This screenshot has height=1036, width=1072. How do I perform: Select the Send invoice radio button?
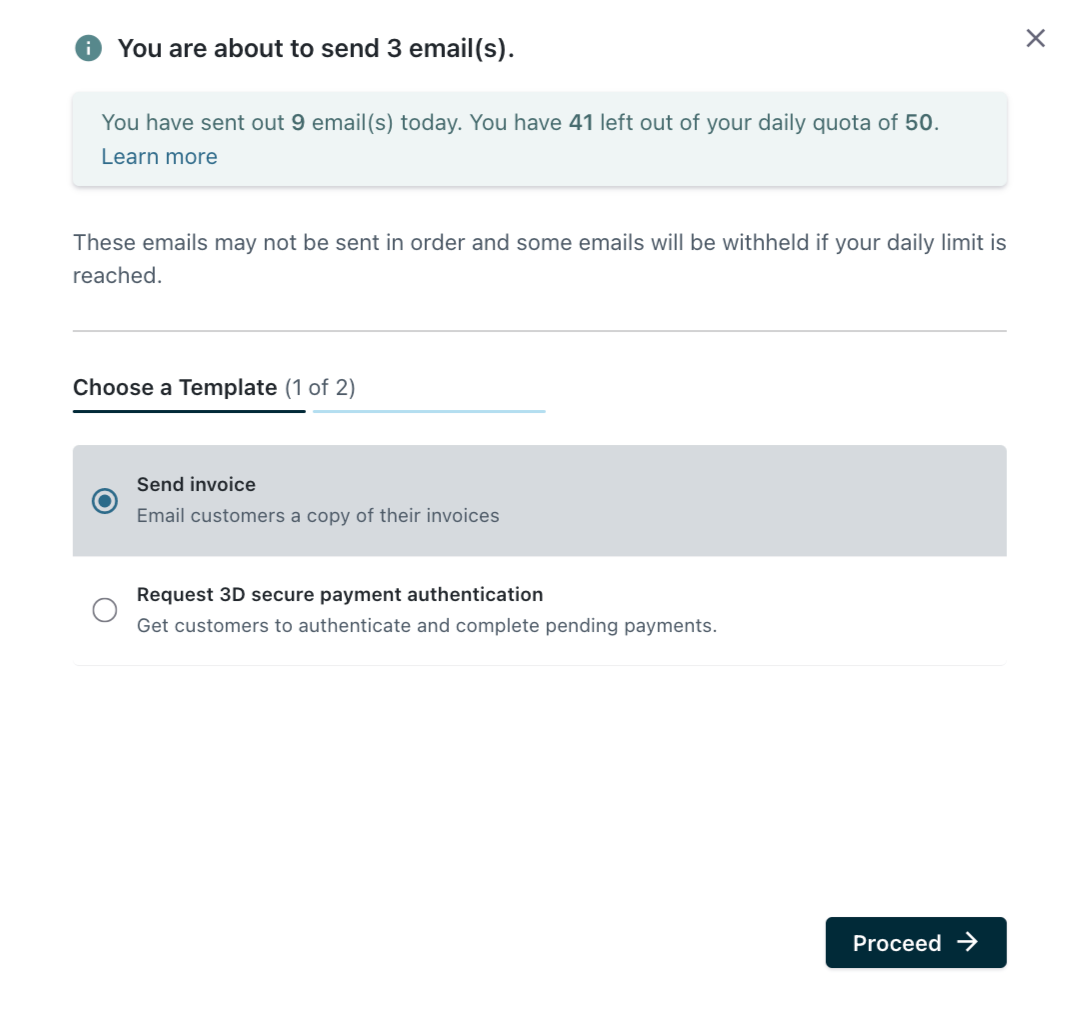(104, 501)
